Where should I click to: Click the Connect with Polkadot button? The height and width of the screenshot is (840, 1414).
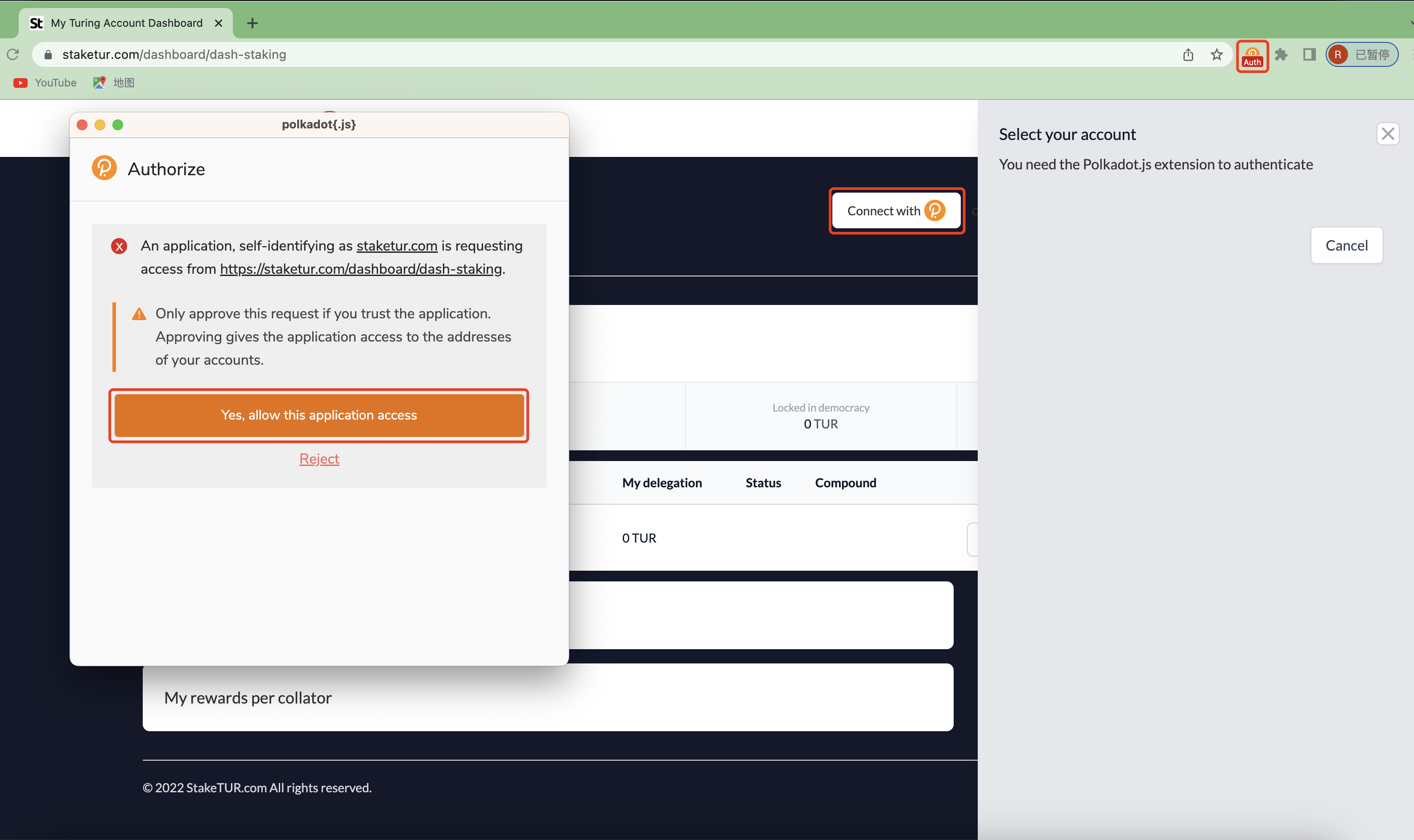click(895, 211)
